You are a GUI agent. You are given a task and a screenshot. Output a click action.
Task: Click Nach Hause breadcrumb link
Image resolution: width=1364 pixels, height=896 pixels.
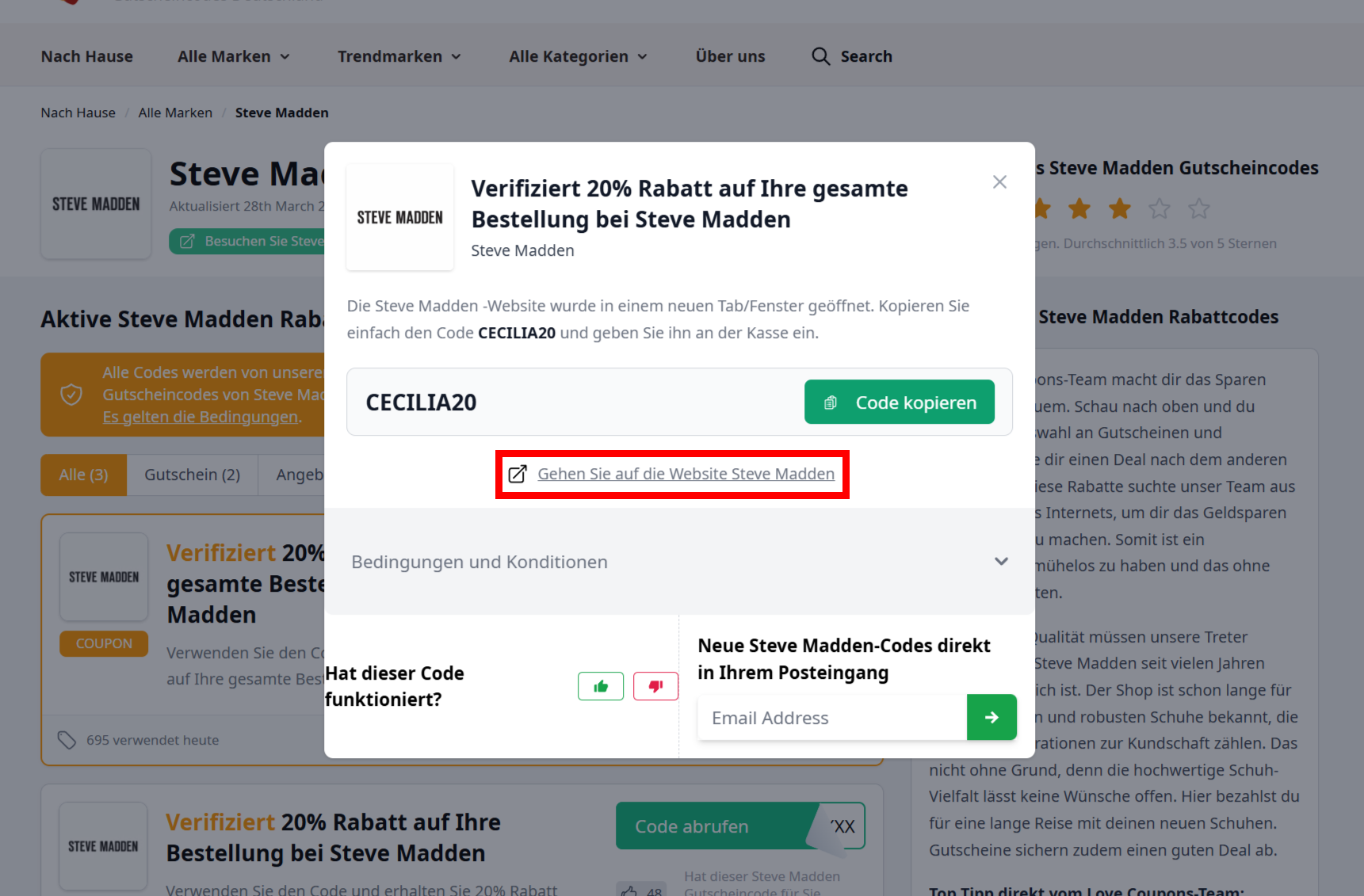[x=78, y=112]
